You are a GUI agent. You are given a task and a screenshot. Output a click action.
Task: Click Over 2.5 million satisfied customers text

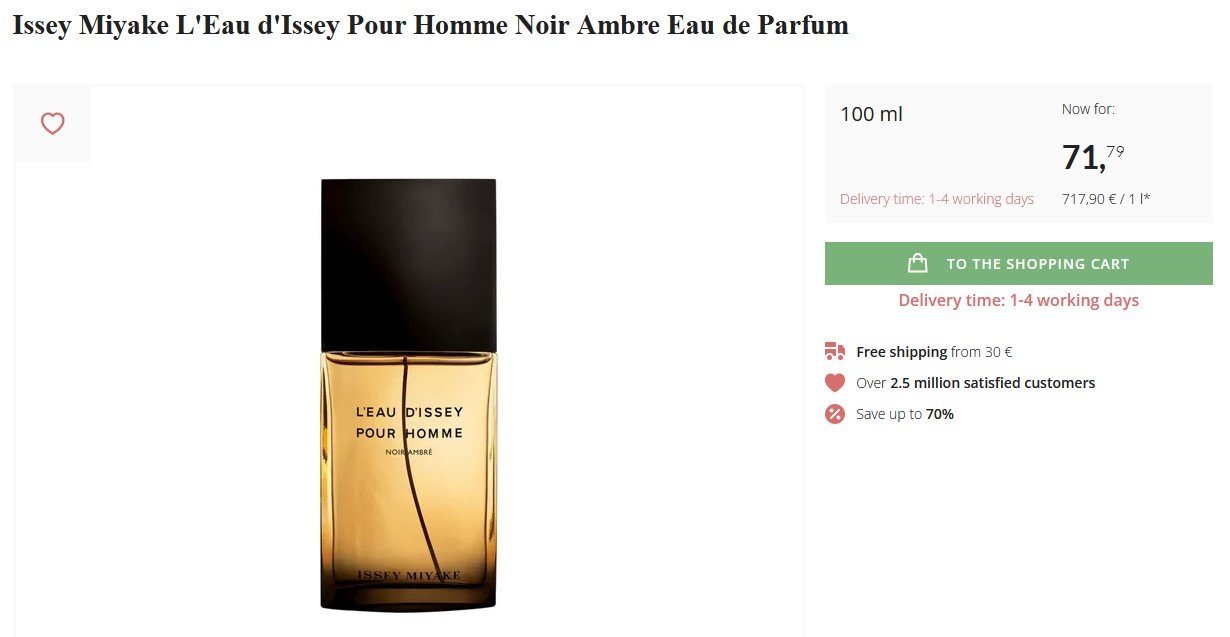click(975, 383)
